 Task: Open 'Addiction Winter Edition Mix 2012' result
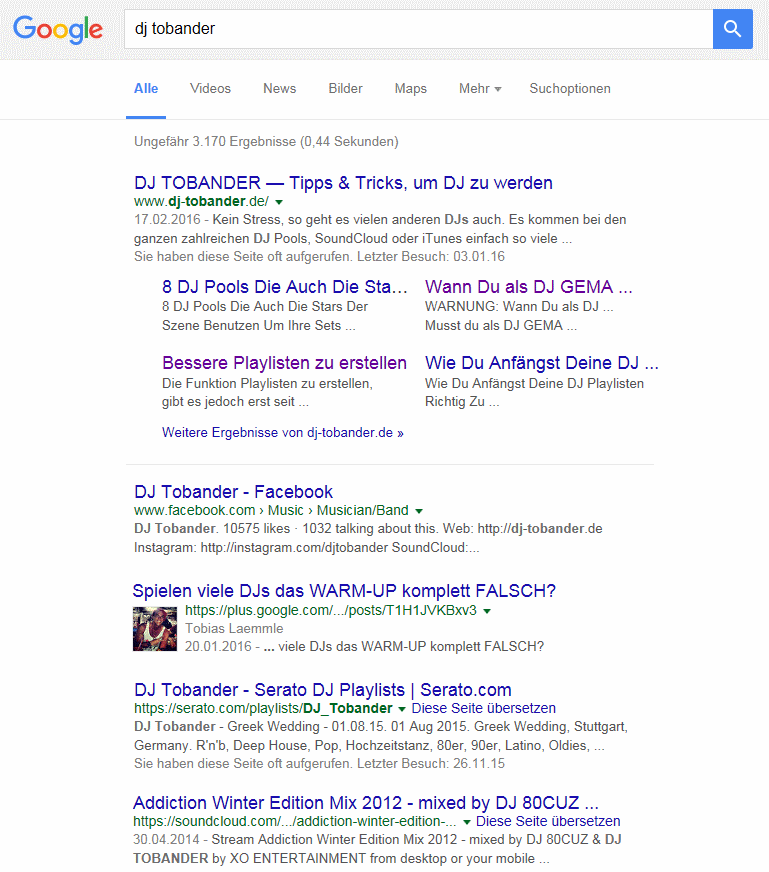click(365, 802)
